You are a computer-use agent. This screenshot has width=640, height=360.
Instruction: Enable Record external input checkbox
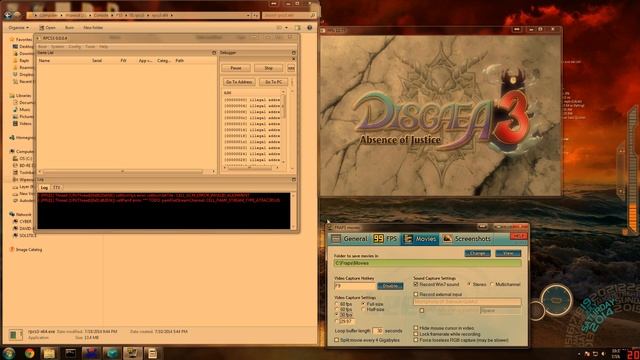pos(416,294)
